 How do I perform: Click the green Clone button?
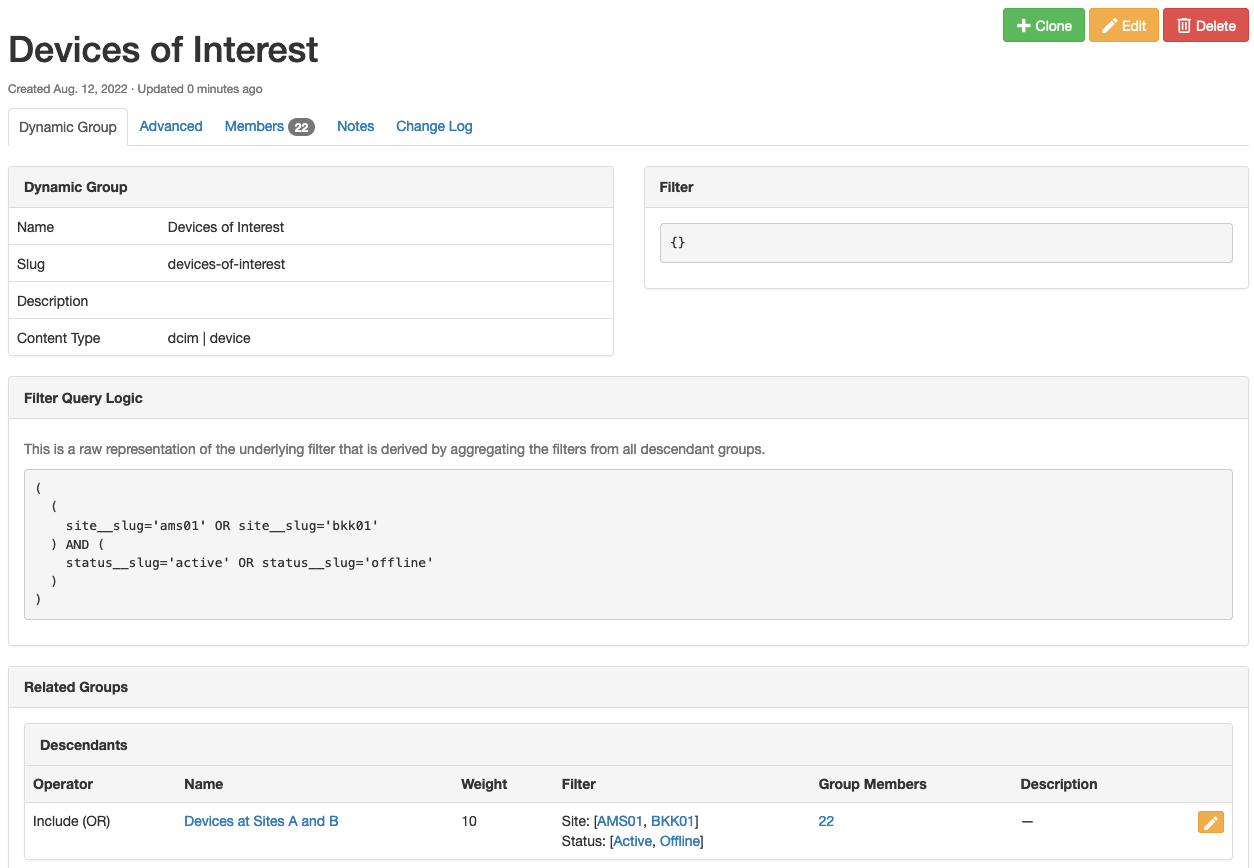point(1043,26)
